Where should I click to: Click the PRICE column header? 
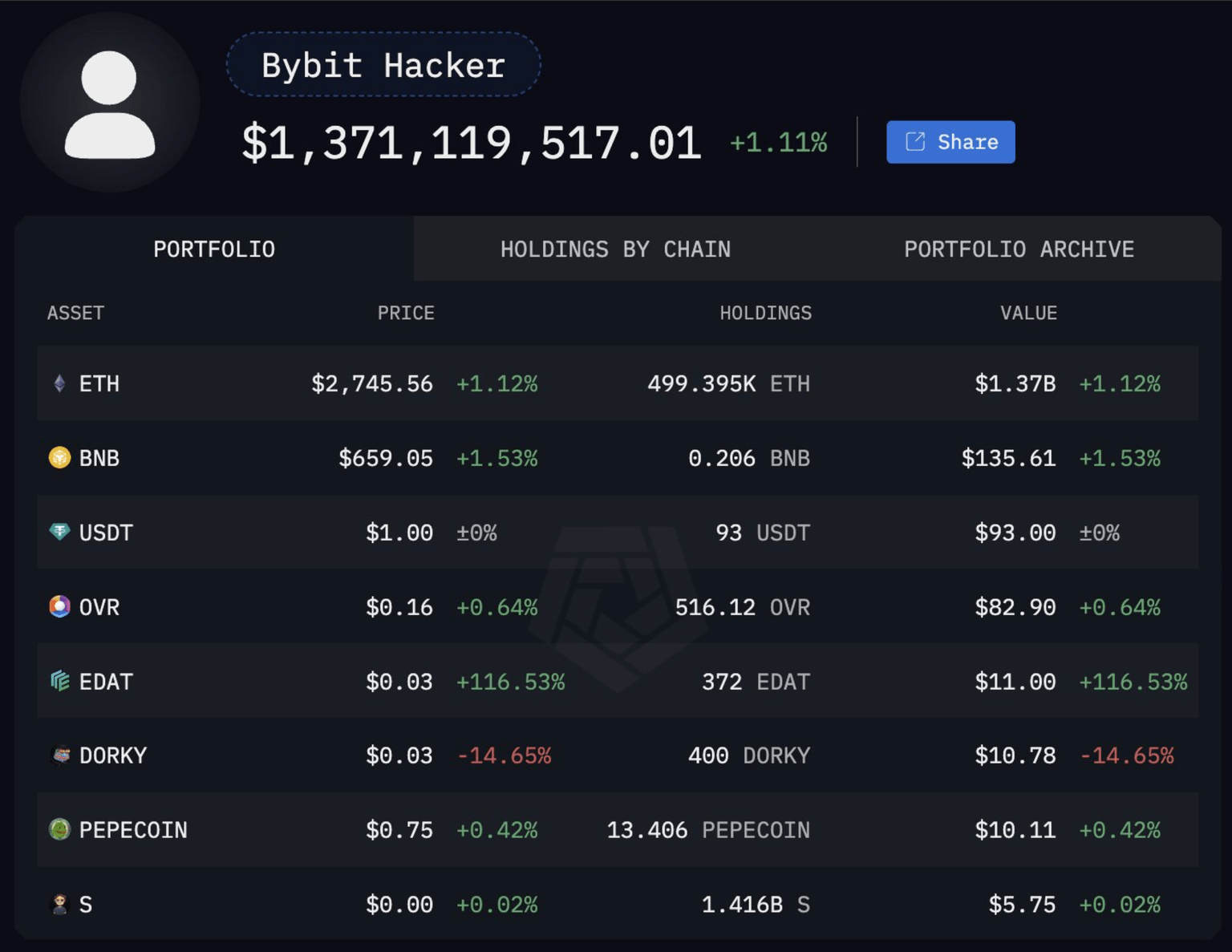(406, 313)
